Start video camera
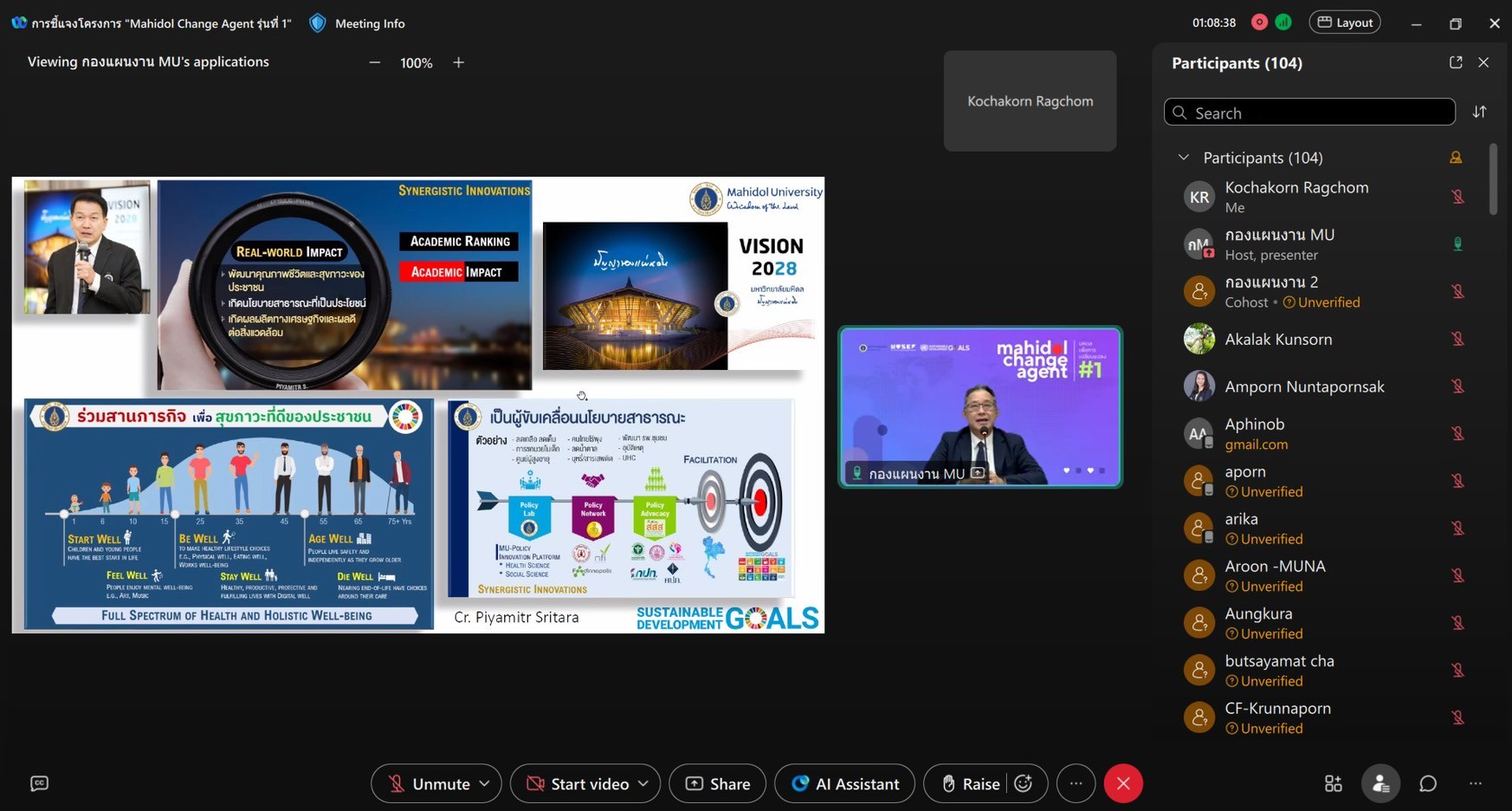The height and width of the screenshot is (811, 1512). pyautogui.click(x=578, y=783)
